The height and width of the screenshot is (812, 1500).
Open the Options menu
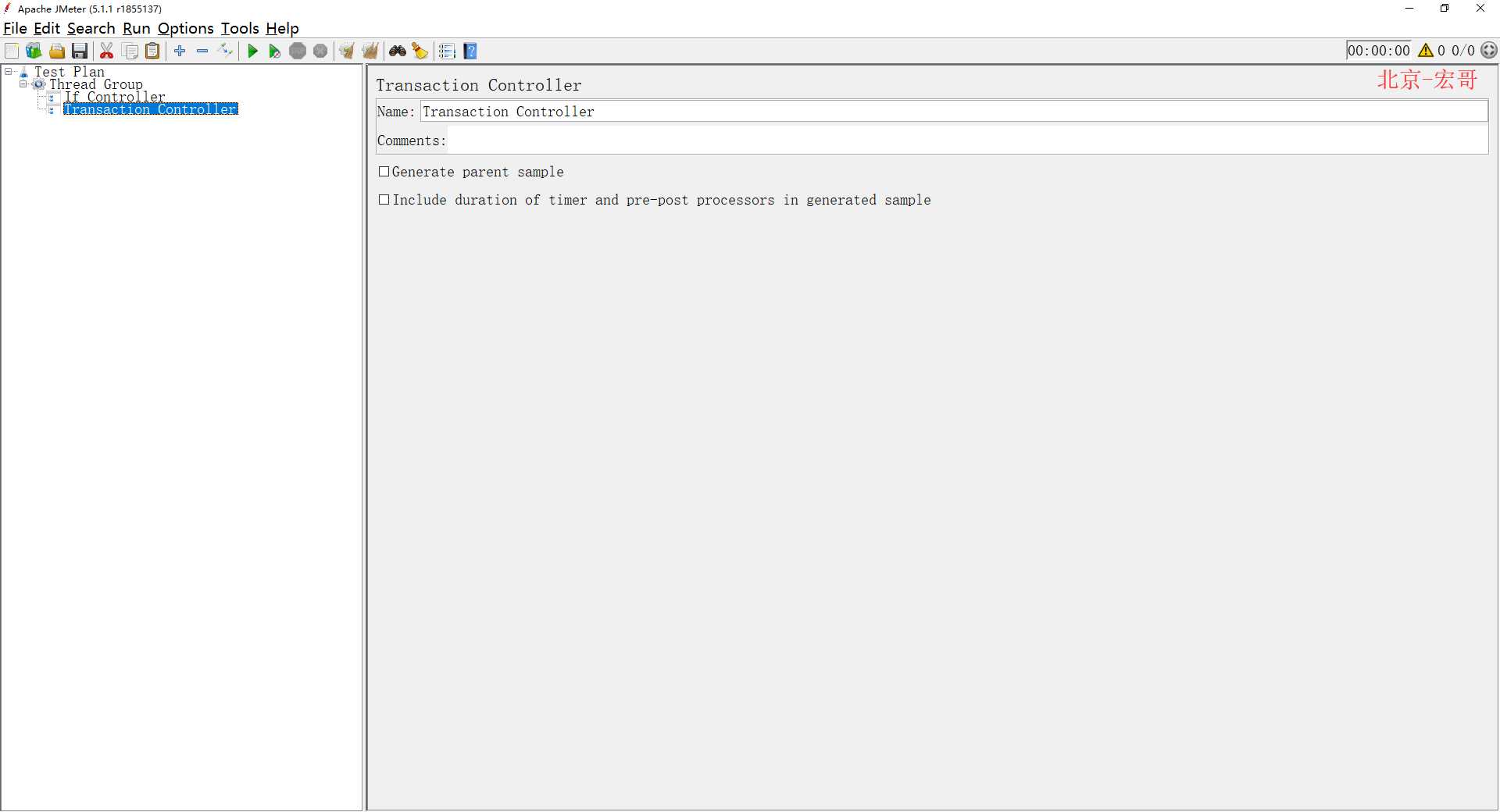185,28
